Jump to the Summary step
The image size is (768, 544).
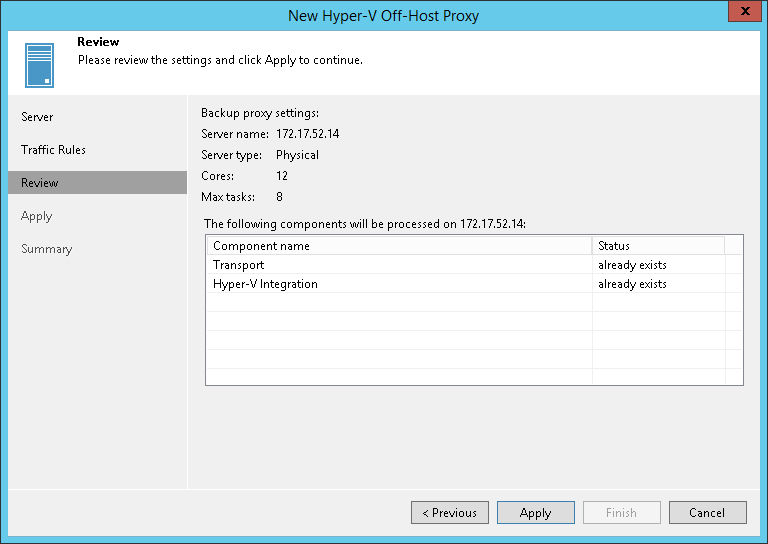tap(47, 249)
